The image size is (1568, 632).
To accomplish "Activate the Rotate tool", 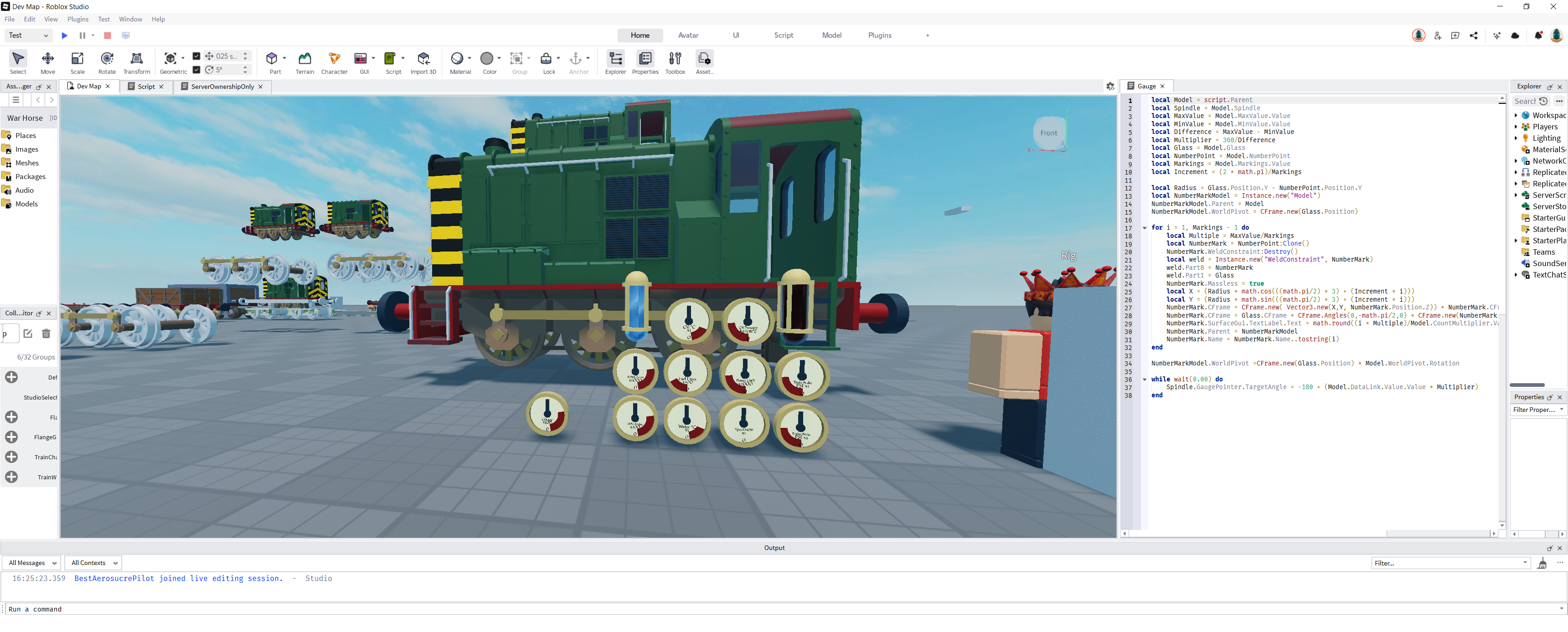I will click(x=107, y=62).
